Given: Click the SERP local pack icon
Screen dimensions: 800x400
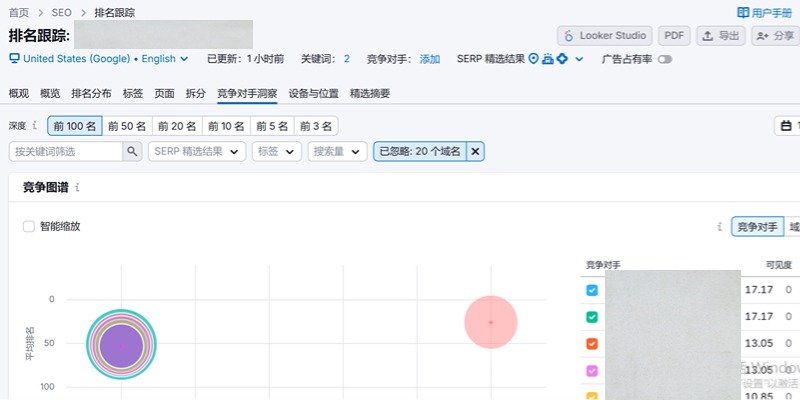Looking at the screenshot, I should coord(548,59).
